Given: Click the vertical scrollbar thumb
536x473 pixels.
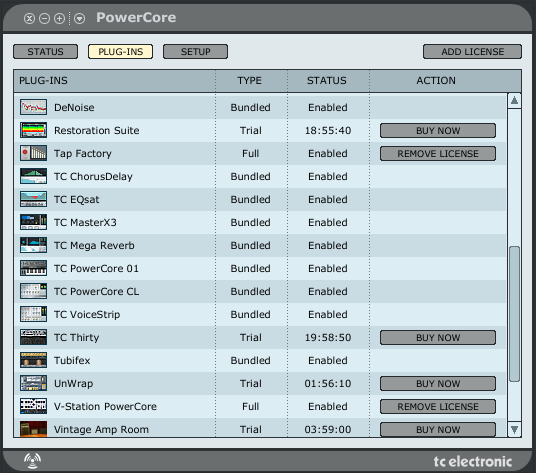Looking at the screenshot, I should (x=514, y=314).
